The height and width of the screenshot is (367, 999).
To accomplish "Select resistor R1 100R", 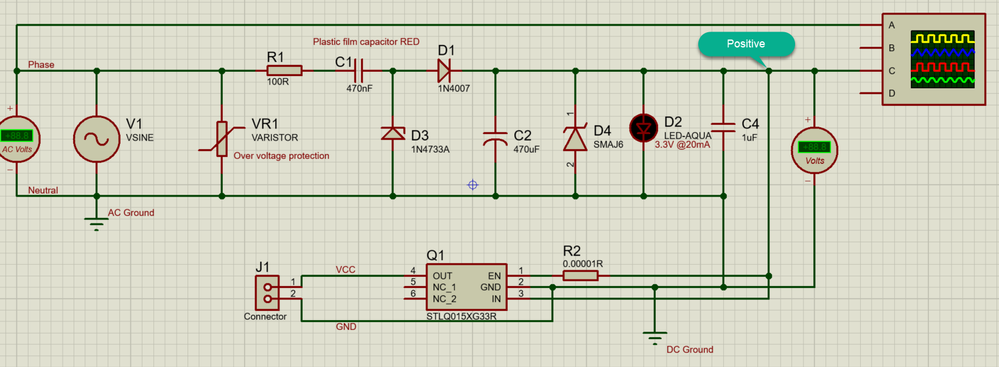I will coord(284,70).
